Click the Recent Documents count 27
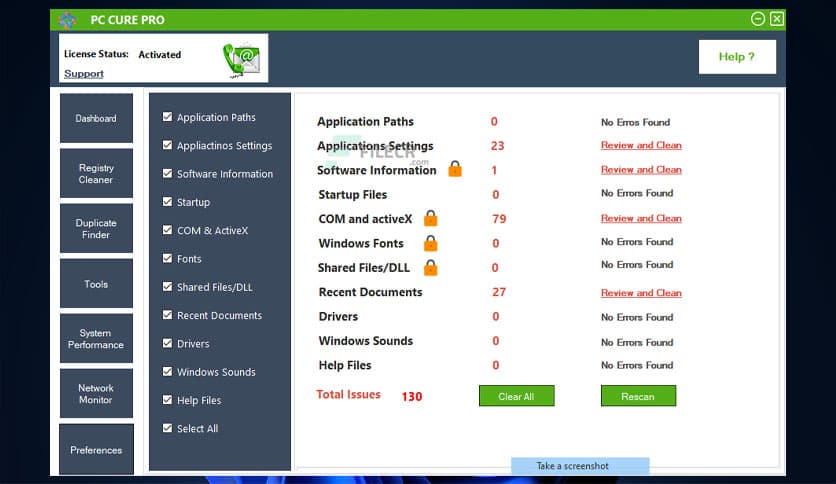The width and height of the screenshot is (836, 484). pyautogui.click(x=499, y=292)
